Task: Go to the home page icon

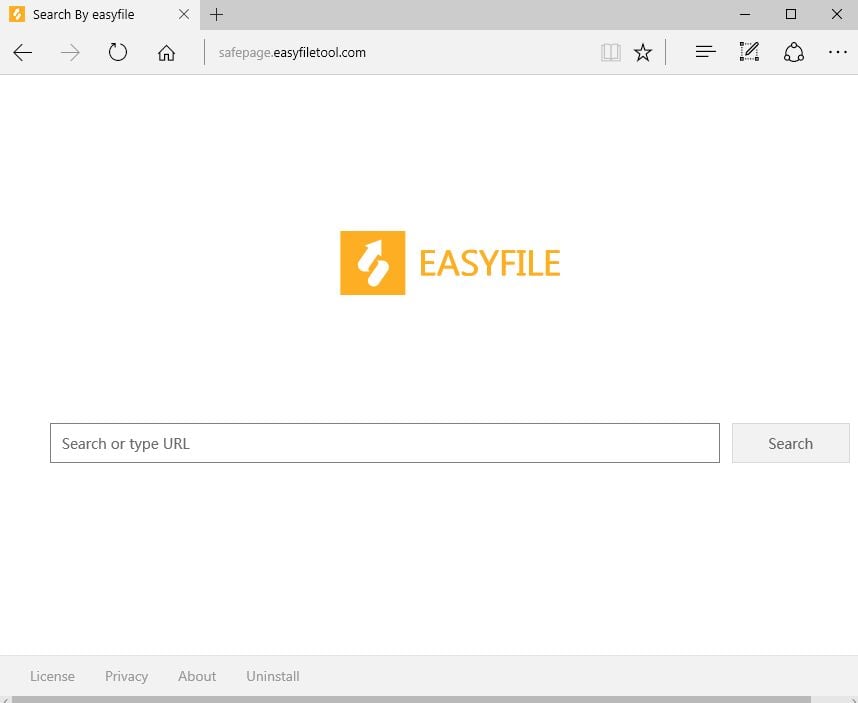Action: tap(166, 53)
